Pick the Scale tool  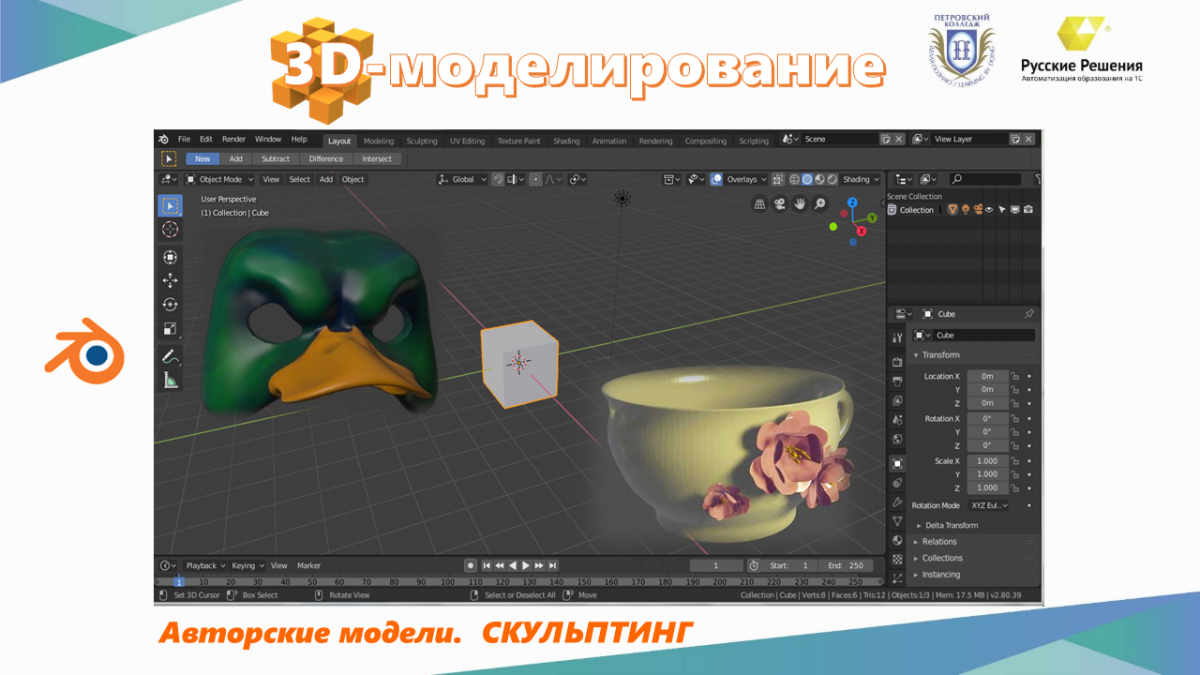(x=170, y=329)
